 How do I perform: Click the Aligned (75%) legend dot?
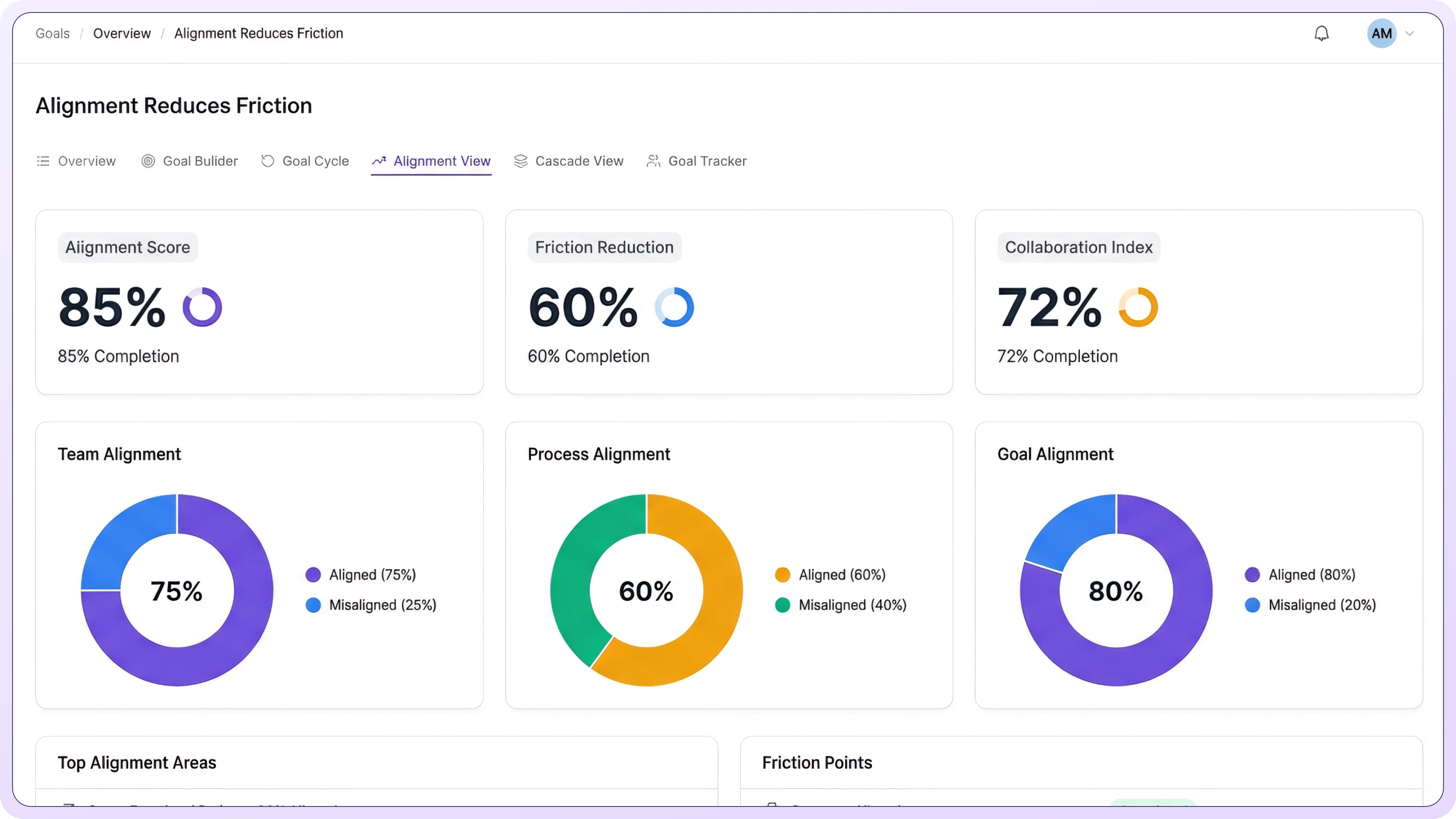(313, 575)
